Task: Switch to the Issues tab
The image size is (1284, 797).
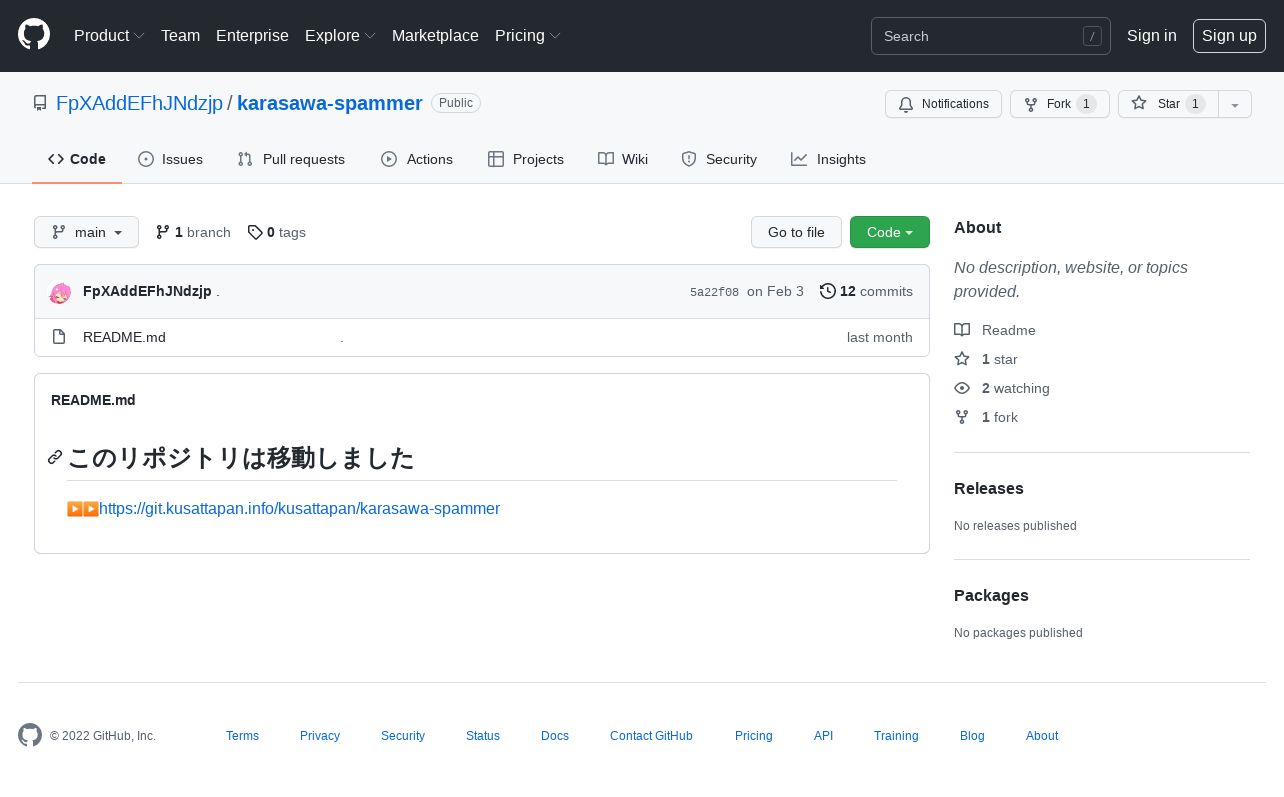Action: pyautogui.click(x=170, y=159)
